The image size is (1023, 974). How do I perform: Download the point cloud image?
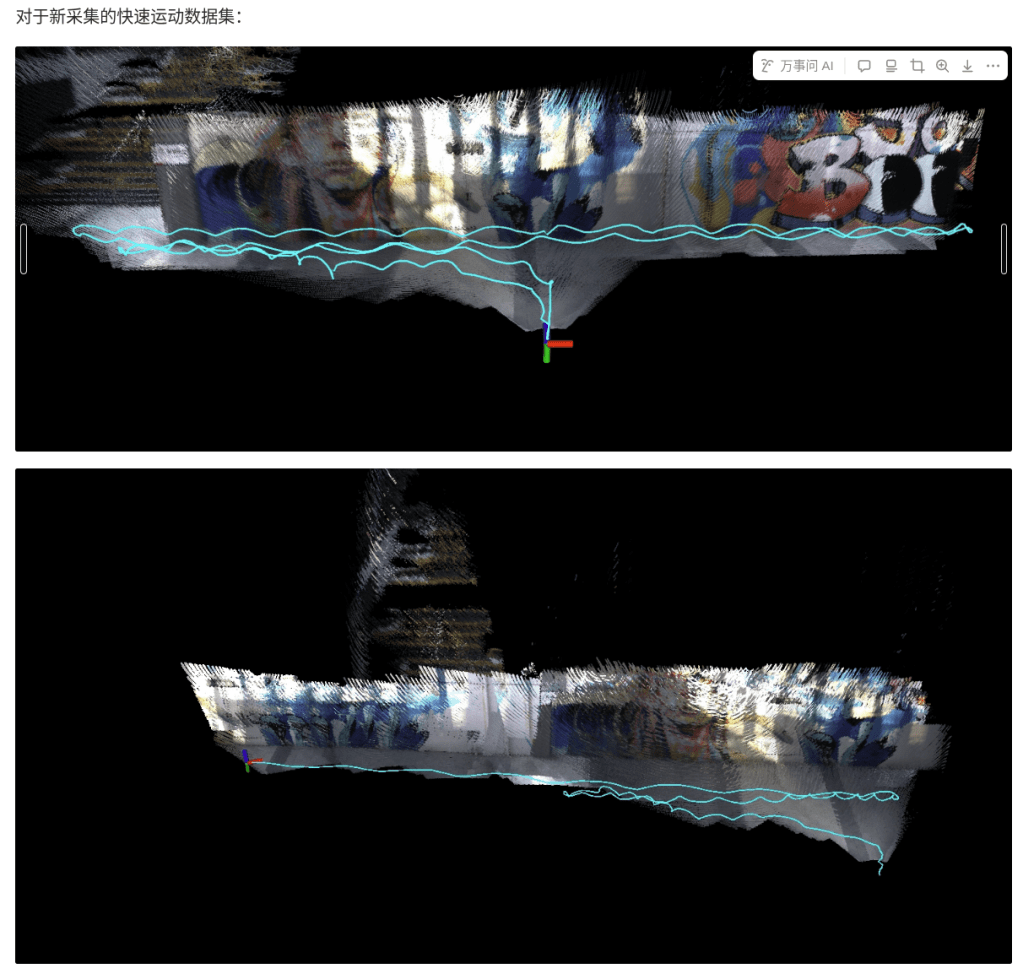967,66
